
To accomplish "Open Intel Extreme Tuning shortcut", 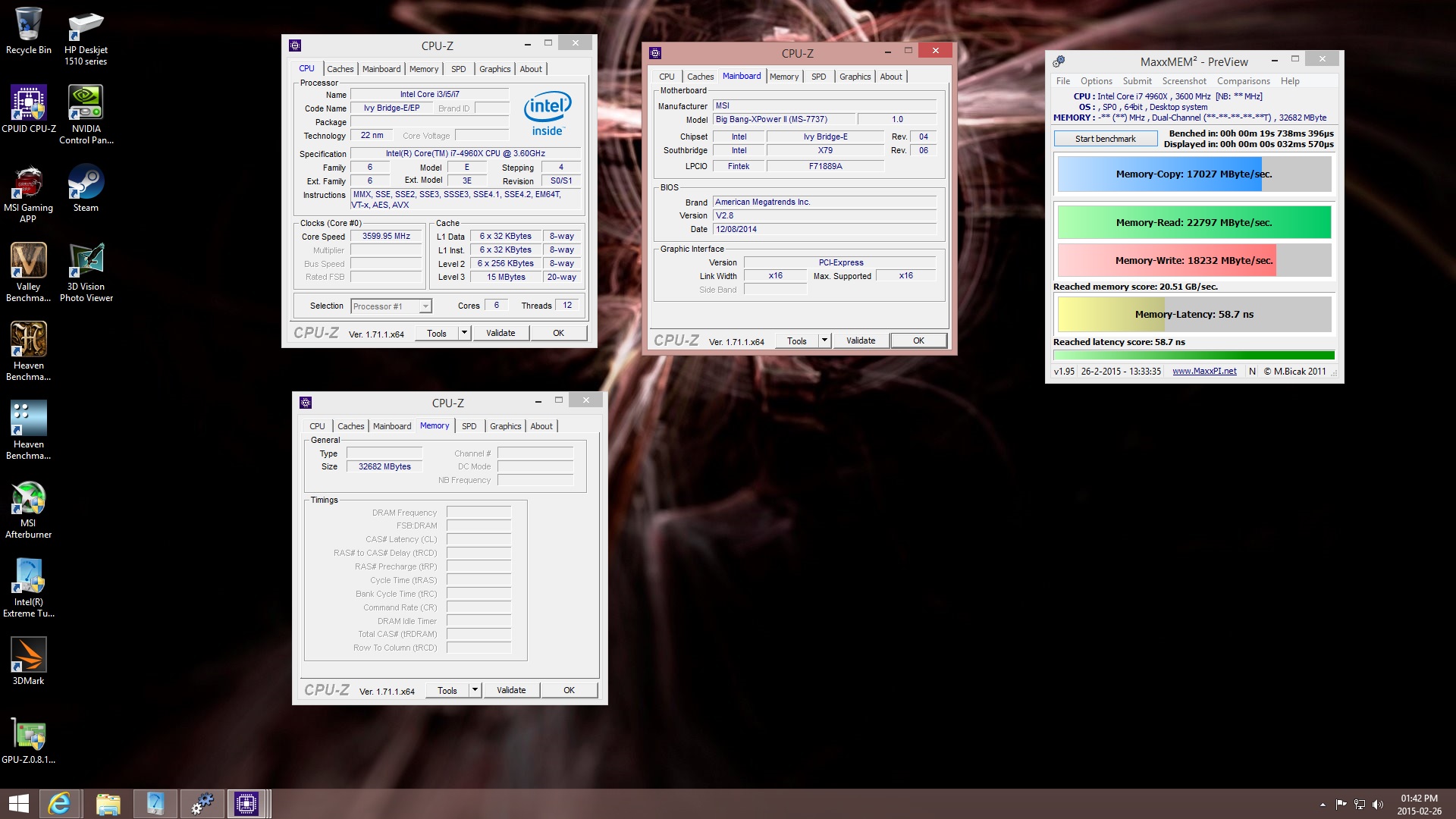I will point(29,588).
